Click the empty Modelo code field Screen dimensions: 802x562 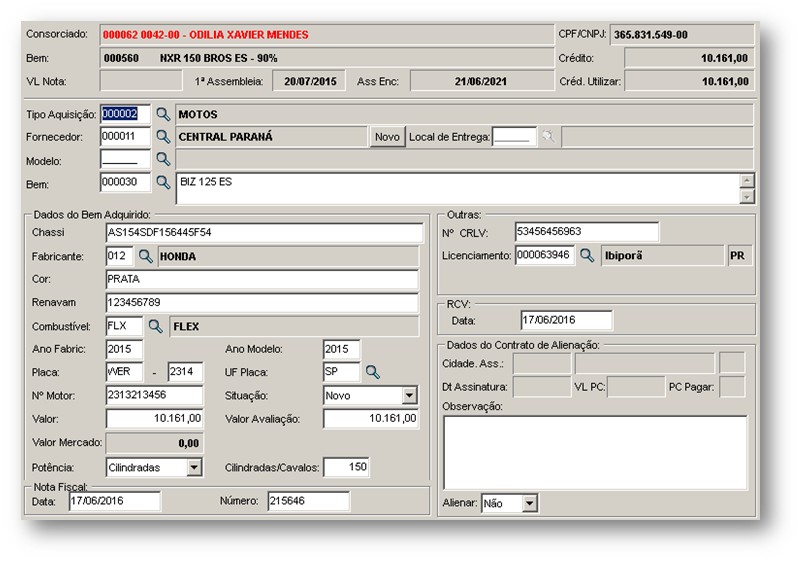125,159
